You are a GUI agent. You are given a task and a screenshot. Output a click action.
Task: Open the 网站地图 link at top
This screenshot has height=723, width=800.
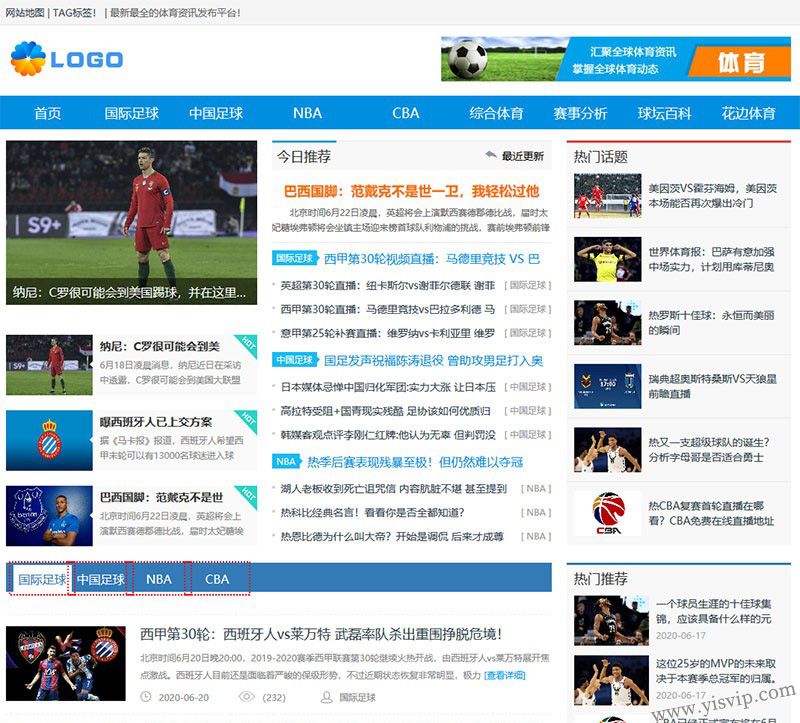coord(25,12)
